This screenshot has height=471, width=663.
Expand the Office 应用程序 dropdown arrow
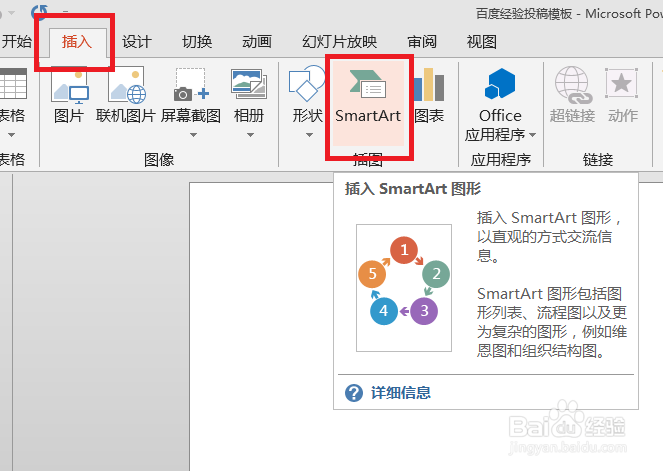(x=532, y=135)
